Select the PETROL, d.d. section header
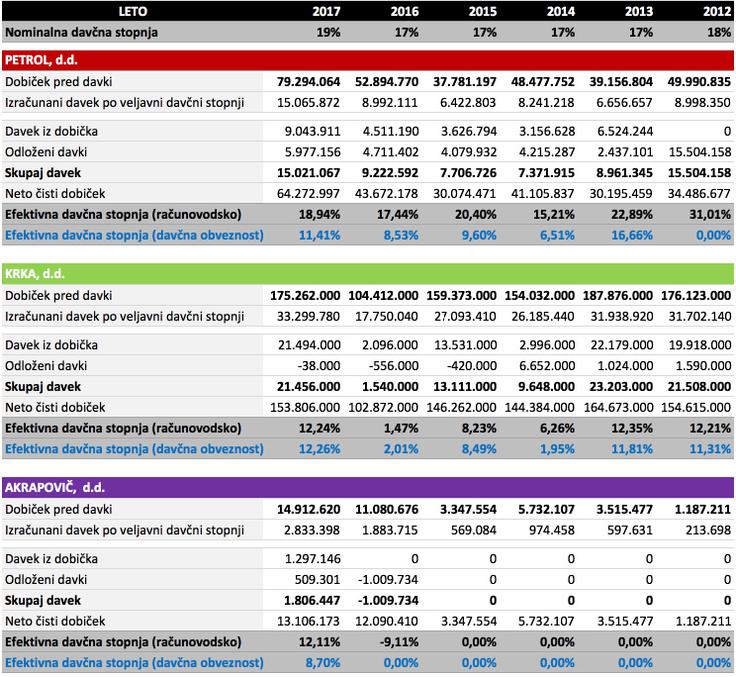 point(368,60)
